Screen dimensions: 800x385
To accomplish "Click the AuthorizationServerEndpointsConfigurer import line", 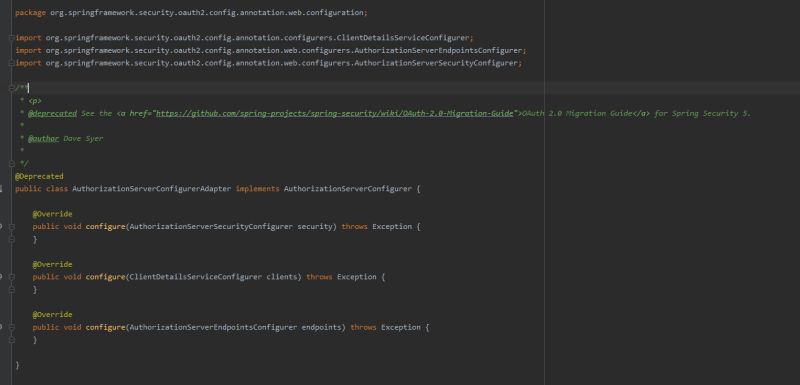I will (x=271, y=50).
